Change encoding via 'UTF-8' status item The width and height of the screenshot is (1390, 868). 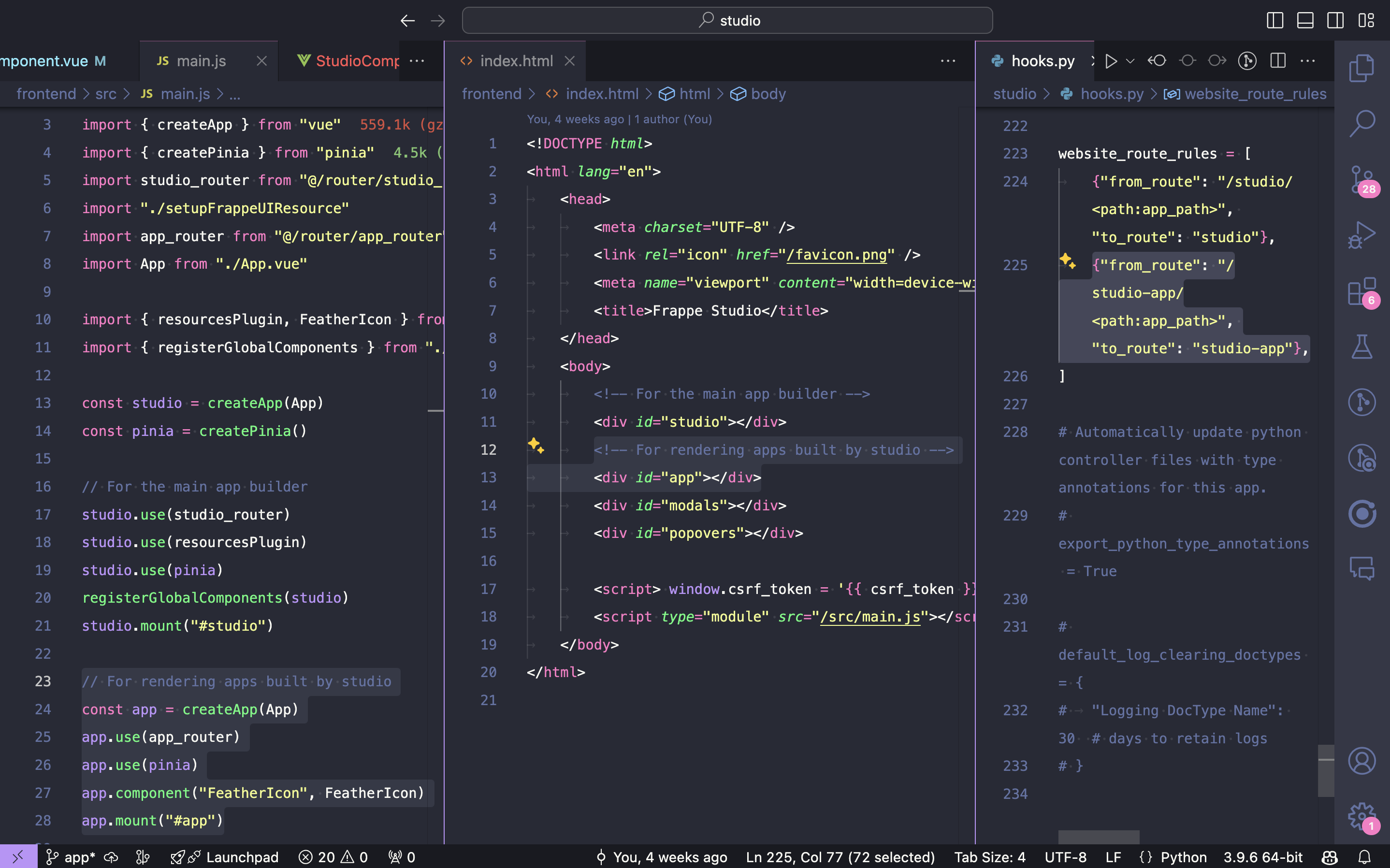(x=1065, y=857)
